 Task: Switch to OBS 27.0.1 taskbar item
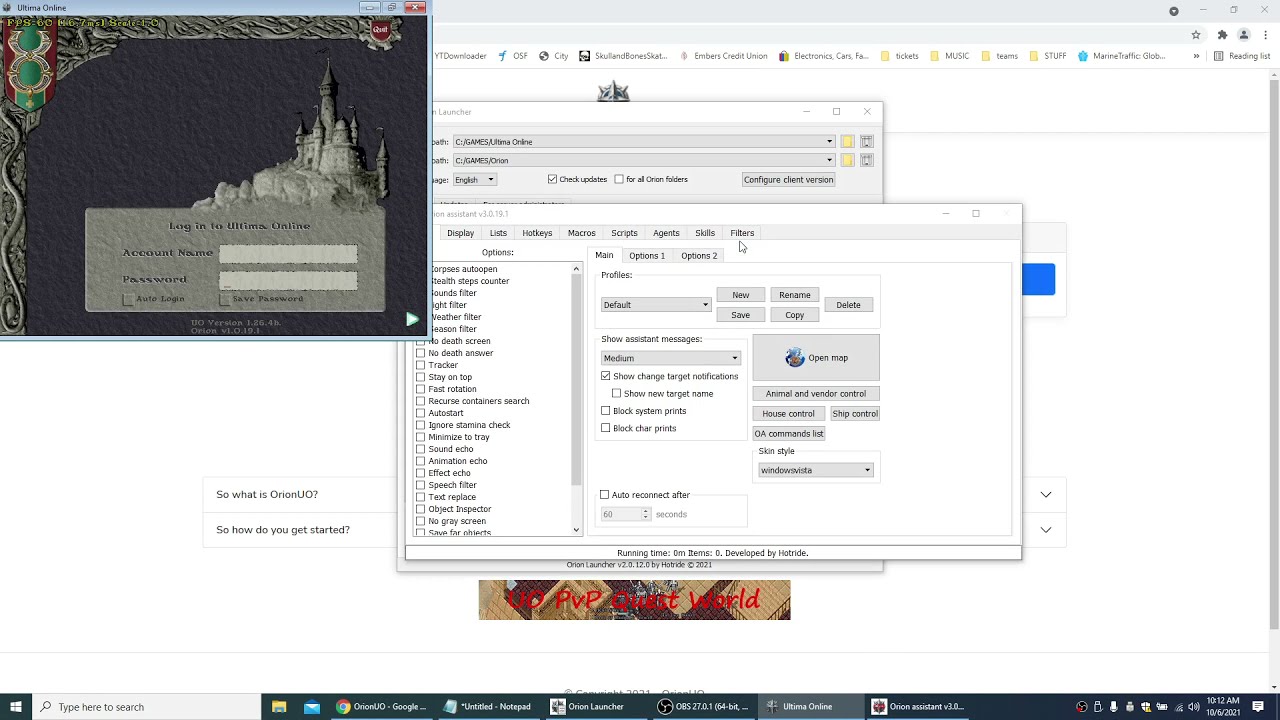701,707
